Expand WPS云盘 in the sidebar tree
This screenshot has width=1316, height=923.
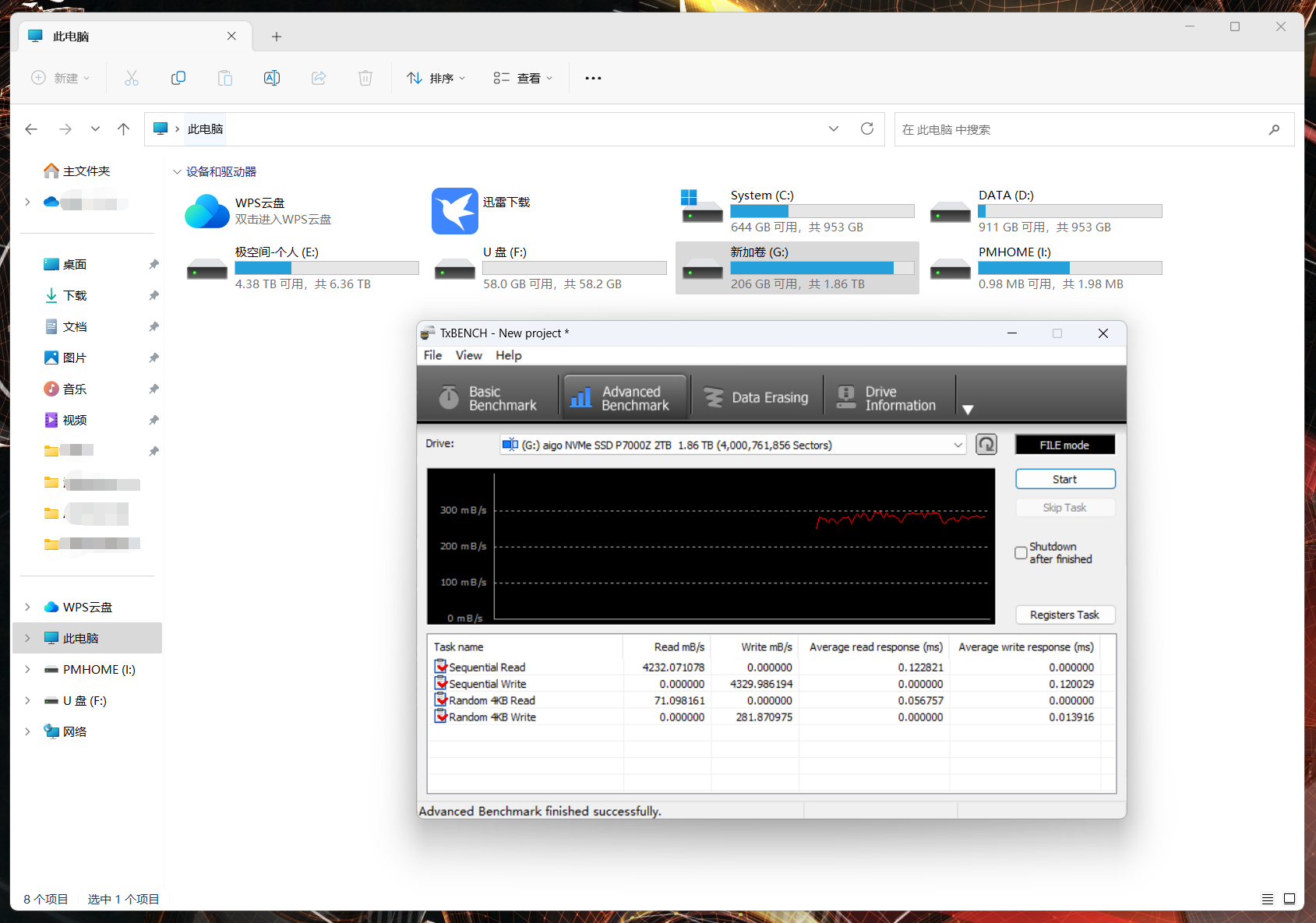pyautogui.click(x=27, y=607)
